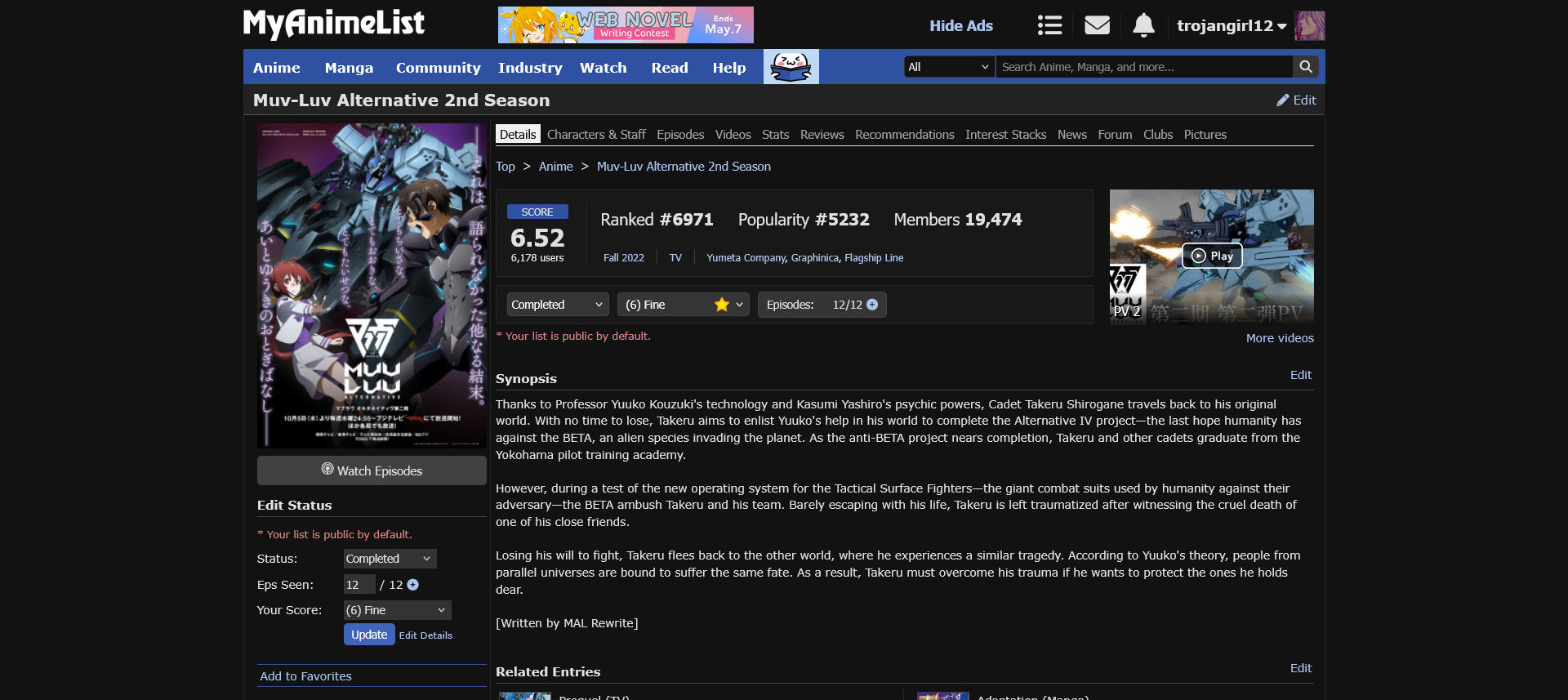The image size is (1568, 700).
Task: Click the More videos link
Action: [x=1280, y=337]
